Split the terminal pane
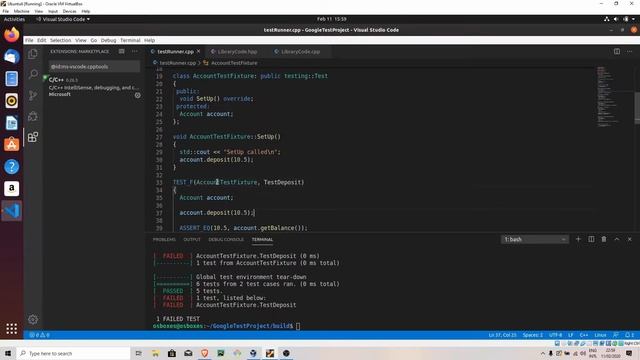640x360 pixels. (591, 239)
